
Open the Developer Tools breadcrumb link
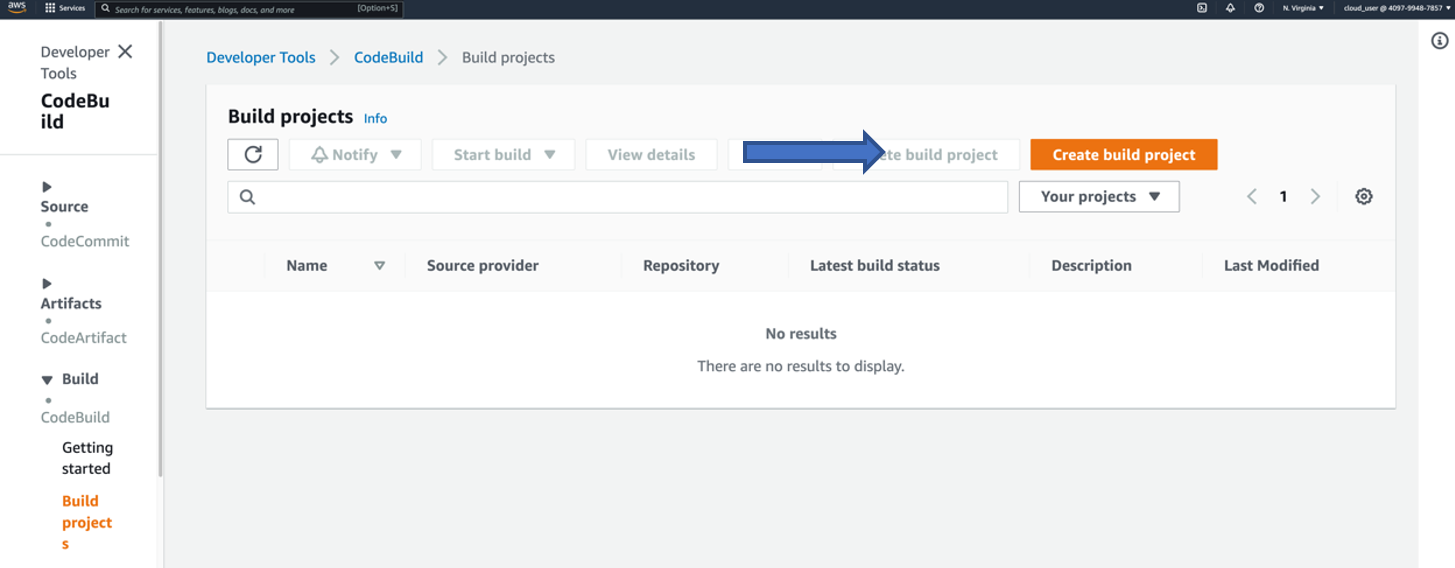click(x=260, y=58)
